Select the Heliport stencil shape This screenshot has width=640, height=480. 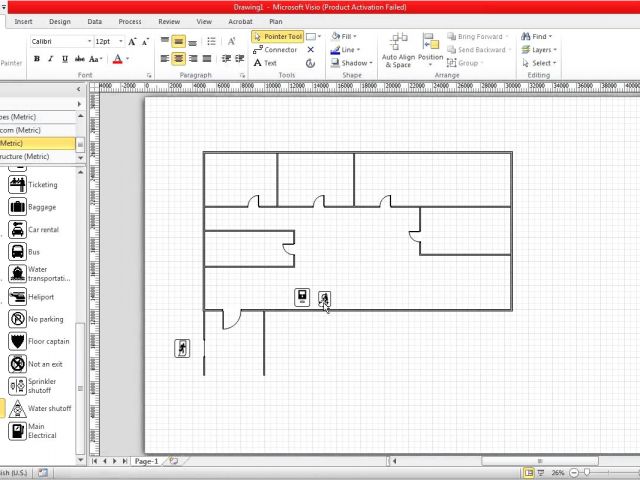(x=18, y=297)
